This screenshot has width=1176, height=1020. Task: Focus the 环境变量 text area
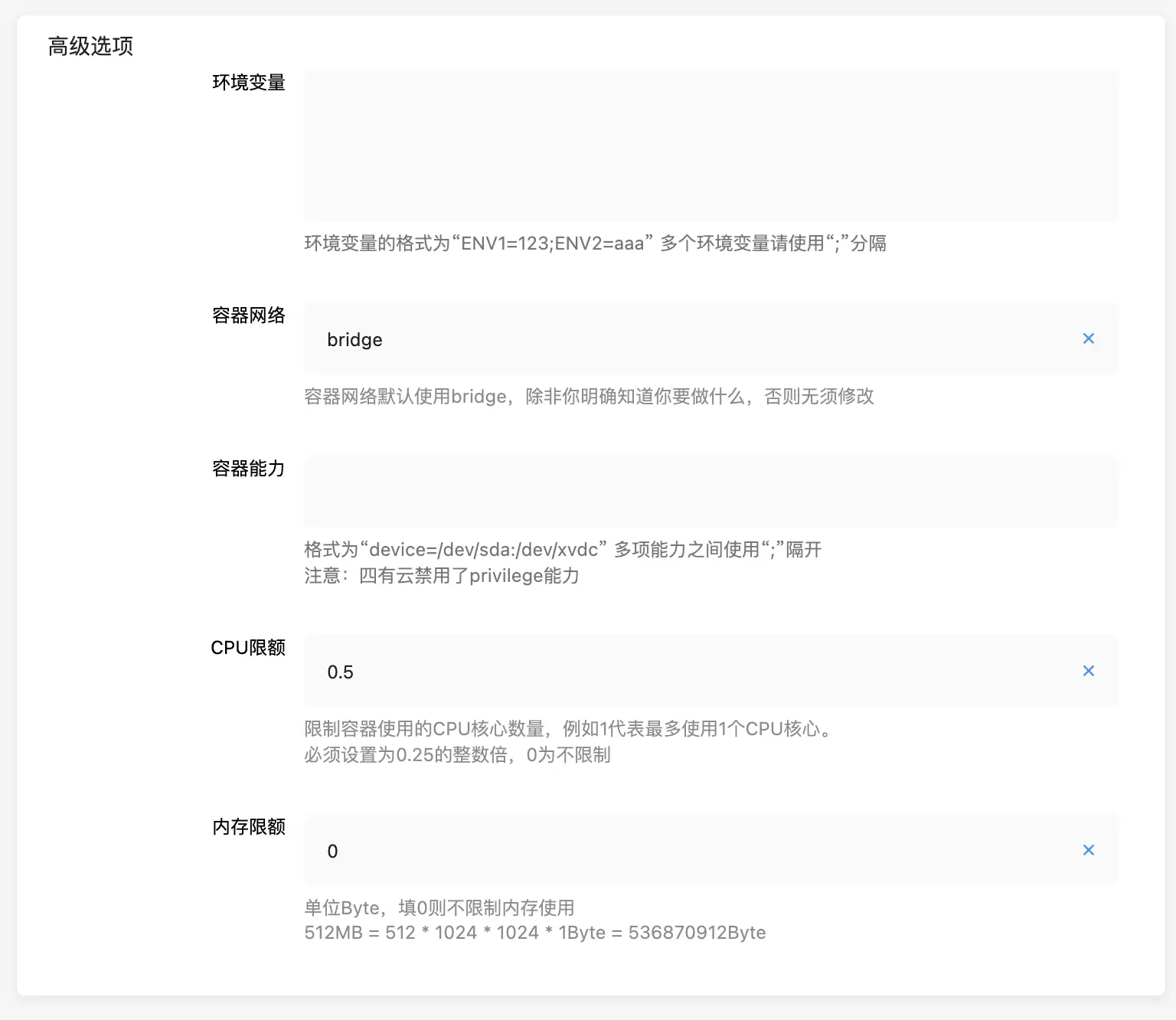coord(710,145)
